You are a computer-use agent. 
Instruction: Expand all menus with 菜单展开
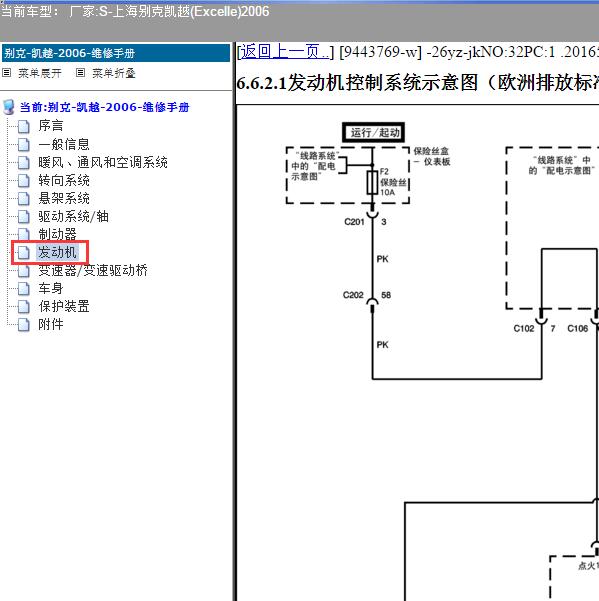click(40, 73)
